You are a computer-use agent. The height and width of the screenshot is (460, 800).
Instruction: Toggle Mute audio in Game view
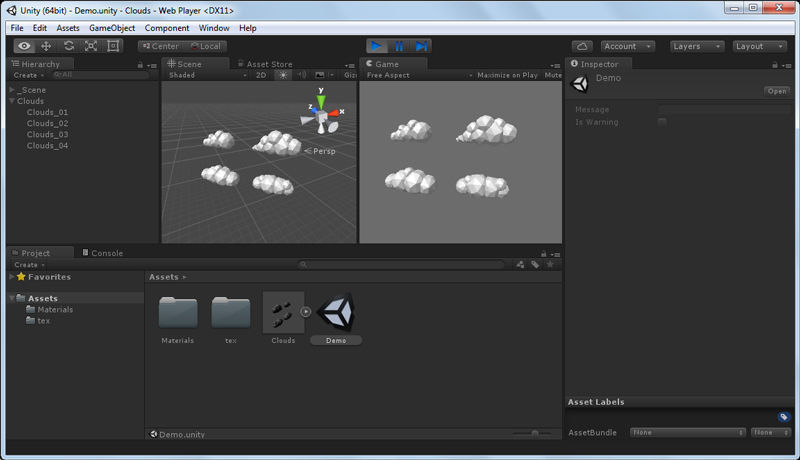click(553, 75)
